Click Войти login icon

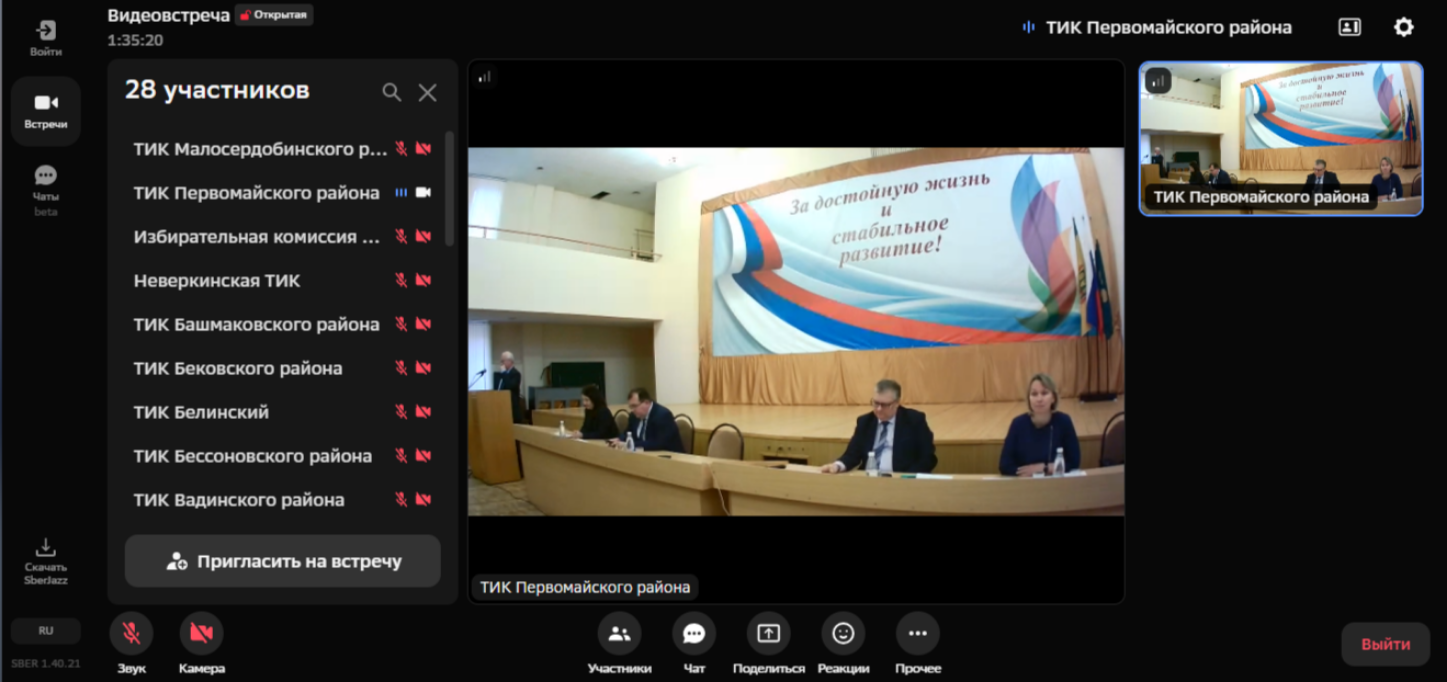coord(46,37)
